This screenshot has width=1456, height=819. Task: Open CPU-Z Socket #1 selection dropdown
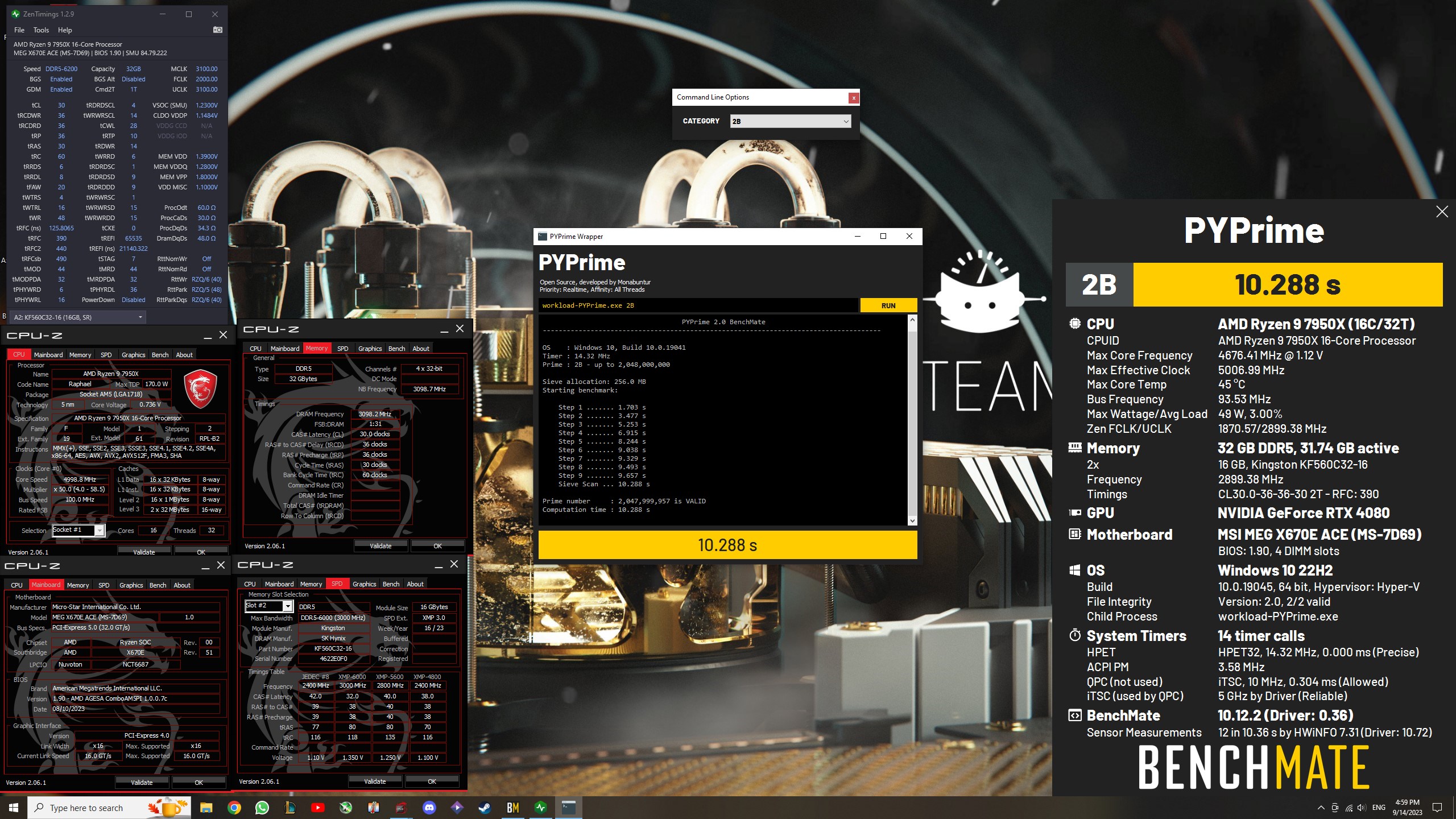click(x=78, y=530)
